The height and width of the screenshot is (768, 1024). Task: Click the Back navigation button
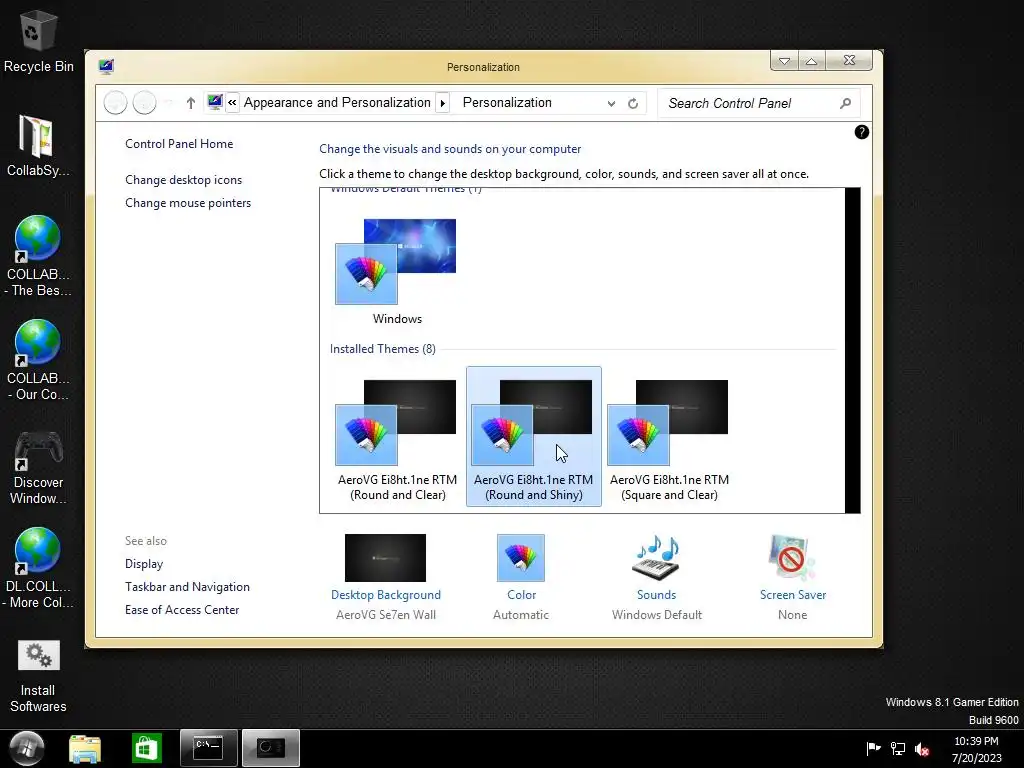(116, 103)
